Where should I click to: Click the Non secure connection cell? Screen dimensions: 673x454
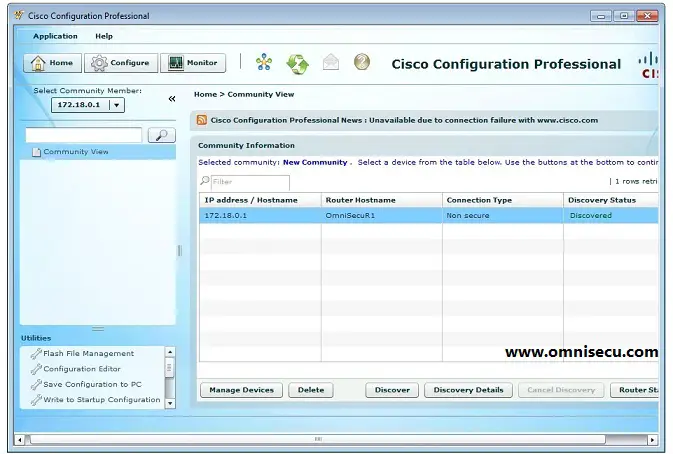[503, 216]
